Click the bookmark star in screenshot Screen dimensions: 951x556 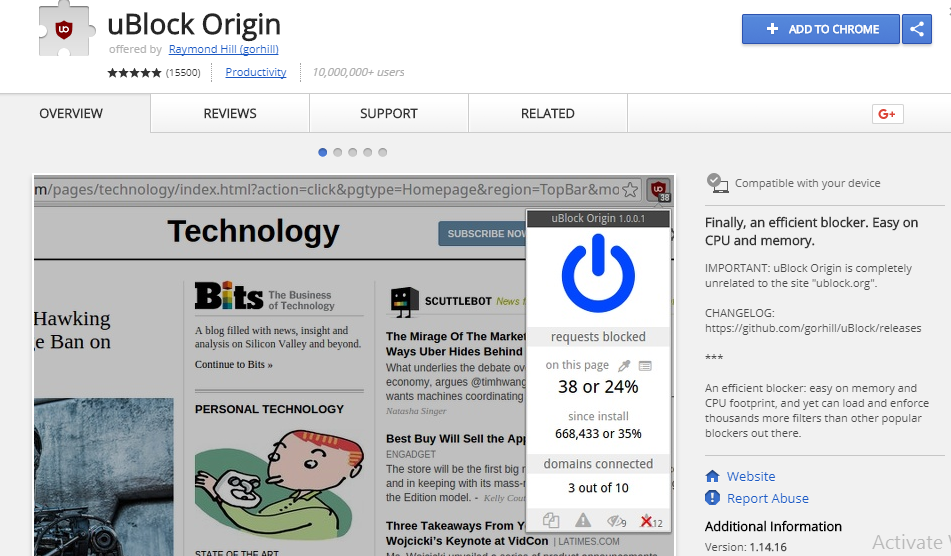pos(630,190)
